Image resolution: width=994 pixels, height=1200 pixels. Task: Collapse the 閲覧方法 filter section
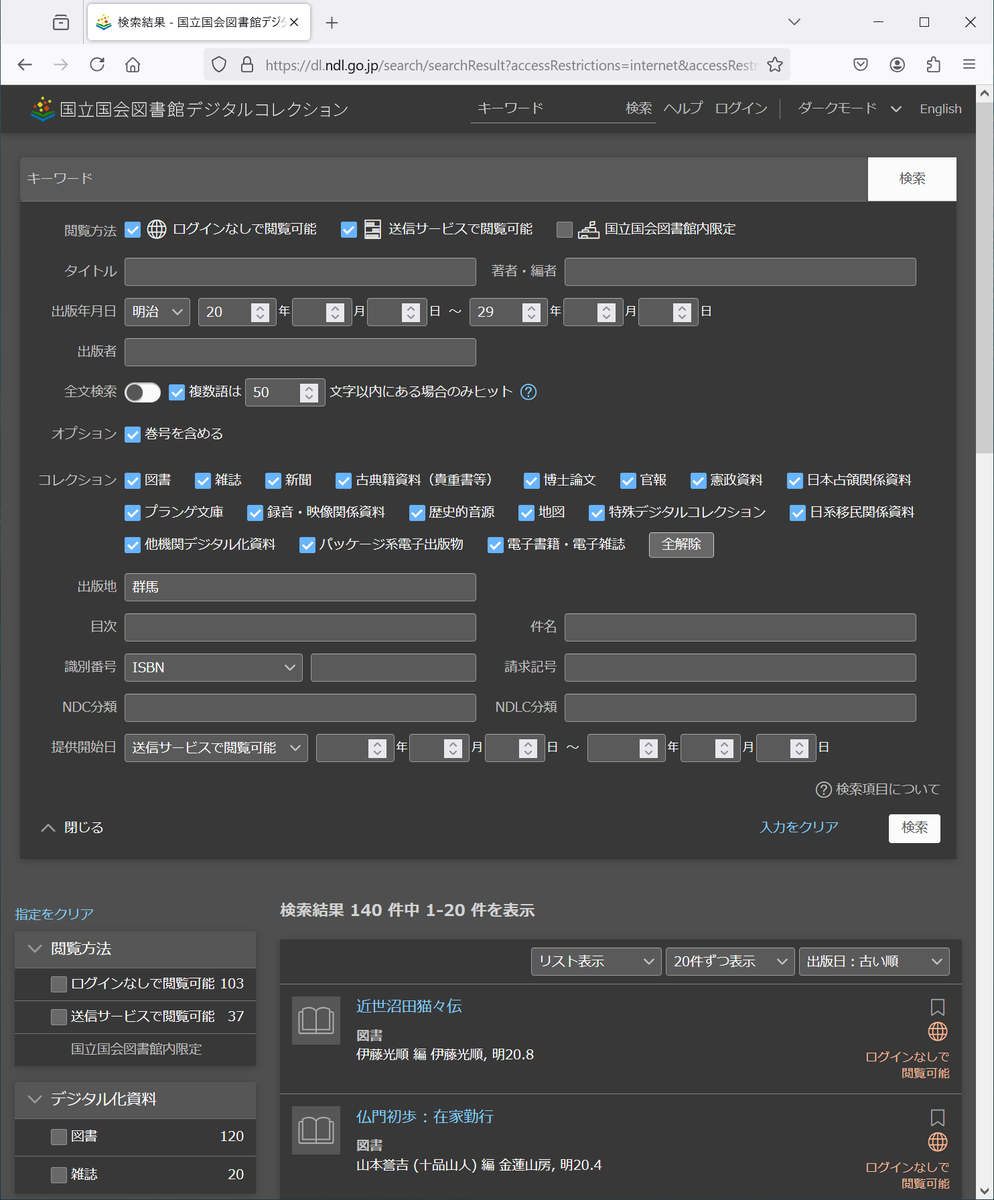(x=135, y=949)
